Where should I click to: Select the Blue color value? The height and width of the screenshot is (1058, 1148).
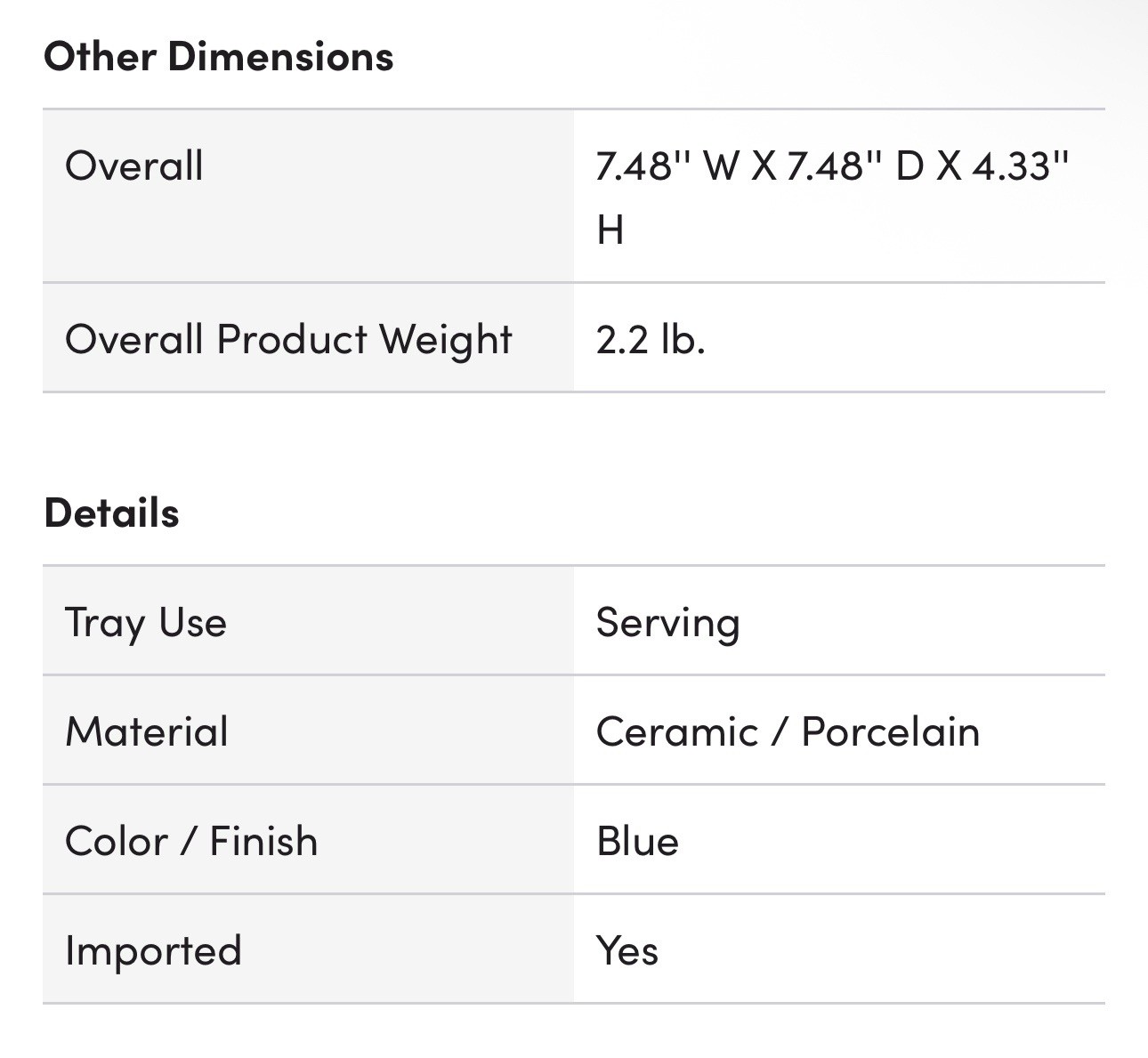coord(637,841)
